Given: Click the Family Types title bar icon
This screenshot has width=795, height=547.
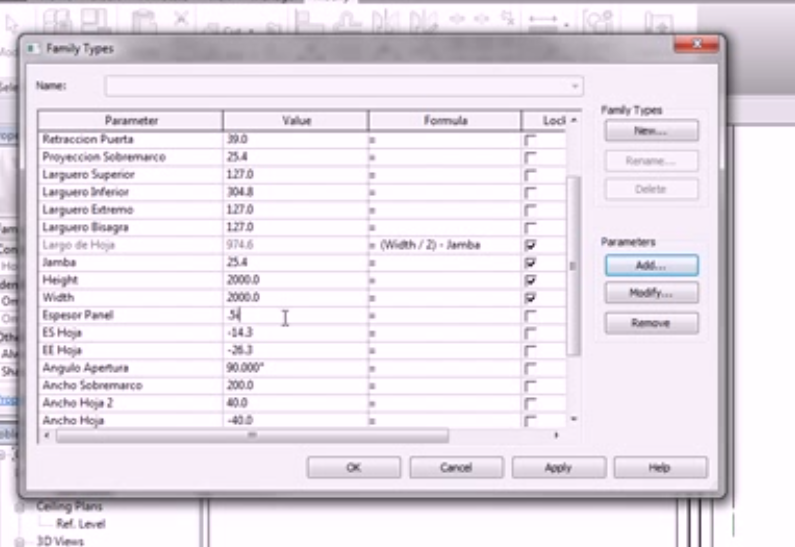Looking at the screenshot, I should point(33,49).
